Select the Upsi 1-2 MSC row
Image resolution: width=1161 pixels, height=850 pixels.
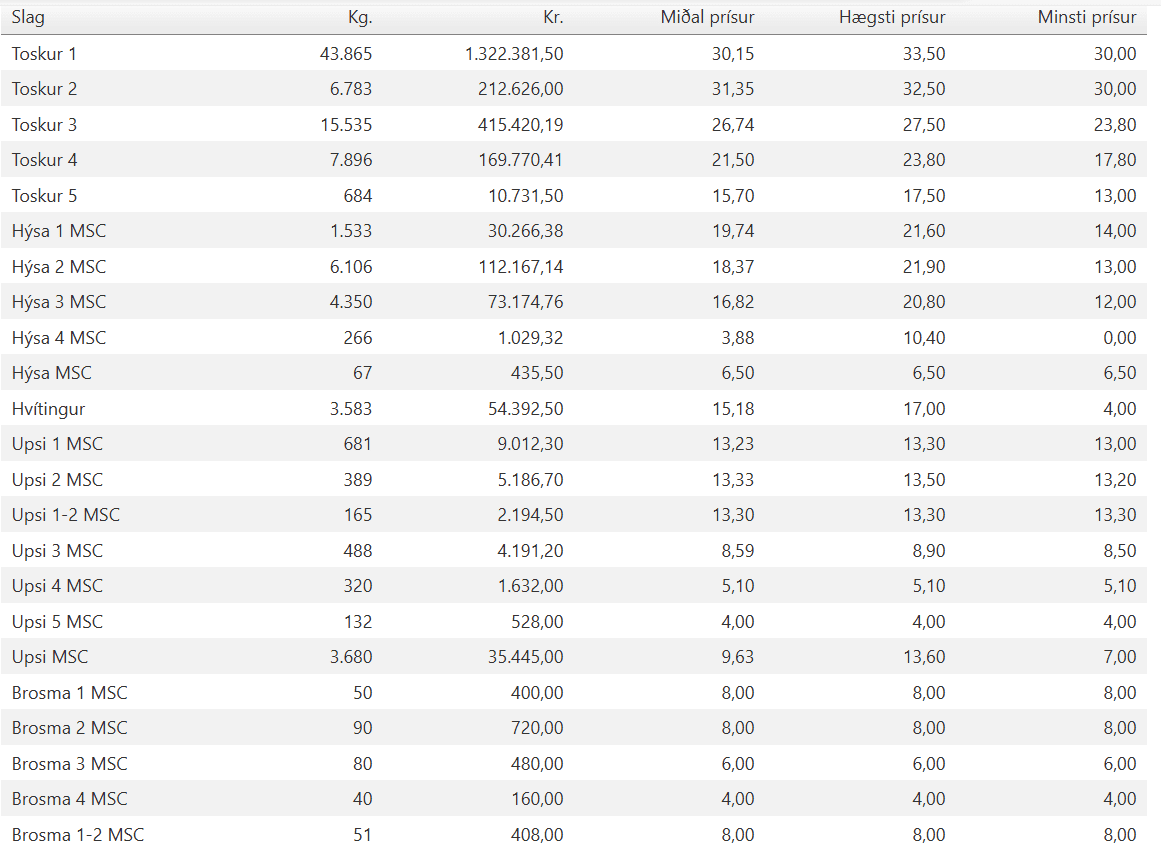pyautogui.click(x=574, y=515)
